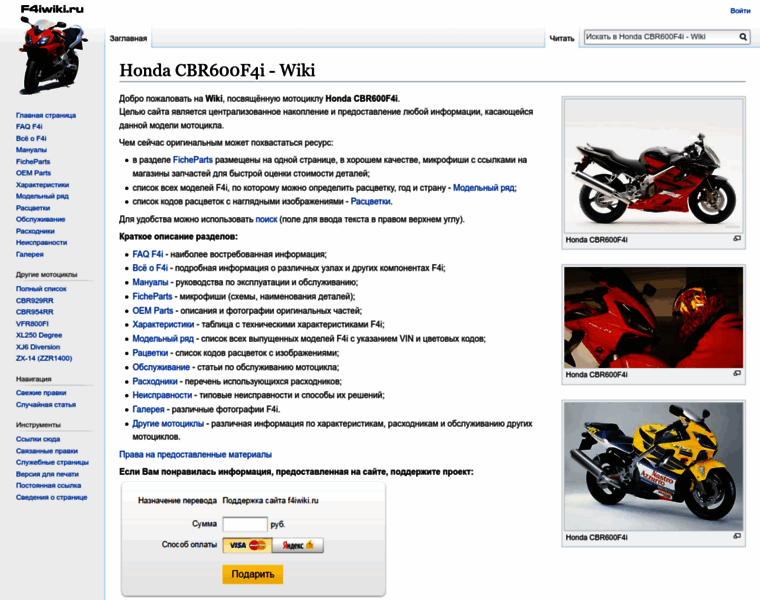Click the Подарить donate button

tap(253, 574)
